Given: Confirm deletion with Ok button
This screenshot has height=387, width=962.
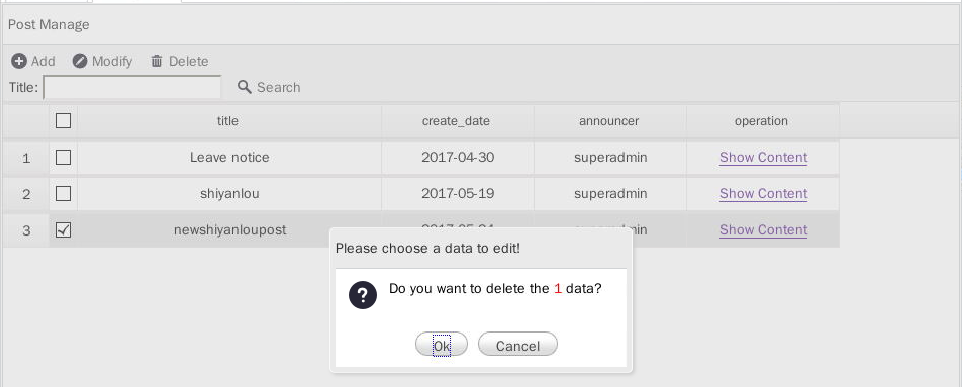Looking at the screenshot, I should tap(441, 344).
